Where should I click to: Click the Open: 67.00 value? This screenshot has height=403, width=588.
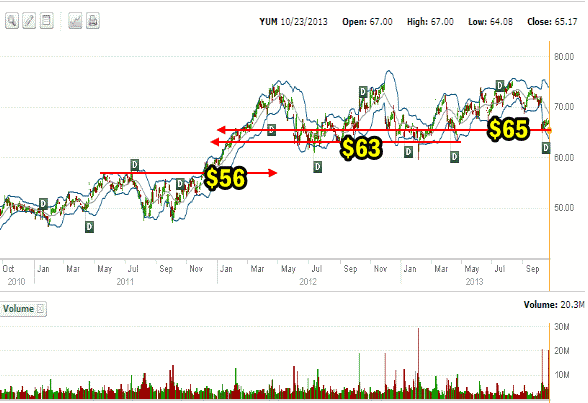pos(367,22)
